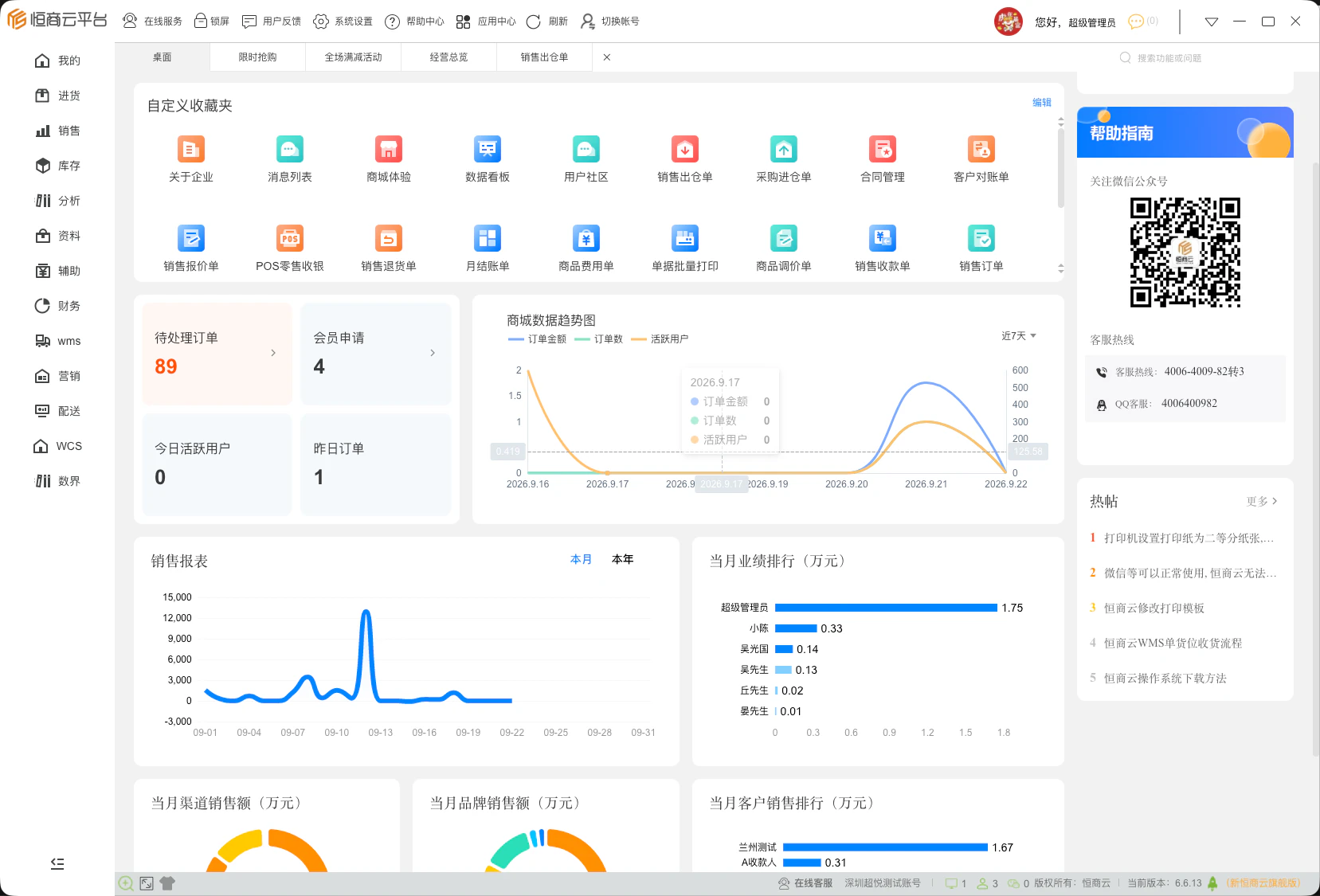Screen dimensions: 1320x896
Task: Open the 用户社区 shortcut icon
Action: click(586, 149)
